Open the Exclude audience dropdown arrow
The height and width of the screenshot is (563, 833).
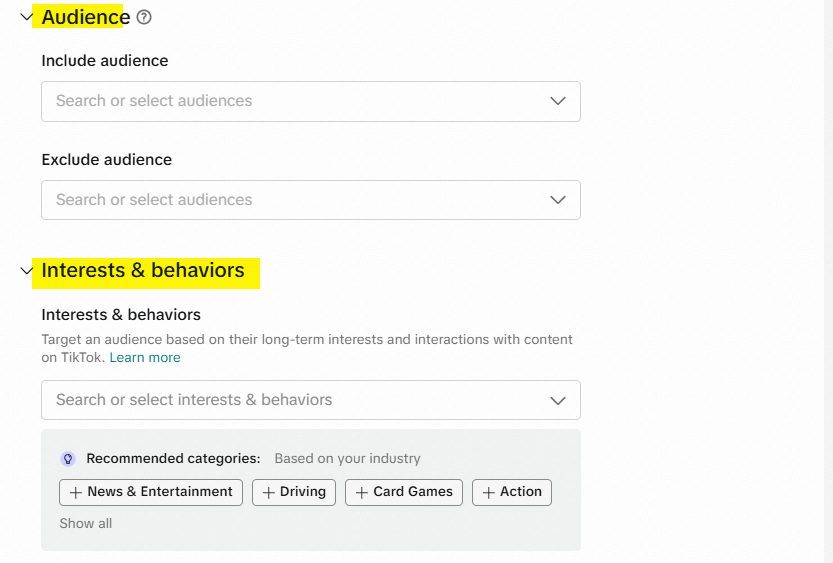pyautogui.click(x=558, y=200)
